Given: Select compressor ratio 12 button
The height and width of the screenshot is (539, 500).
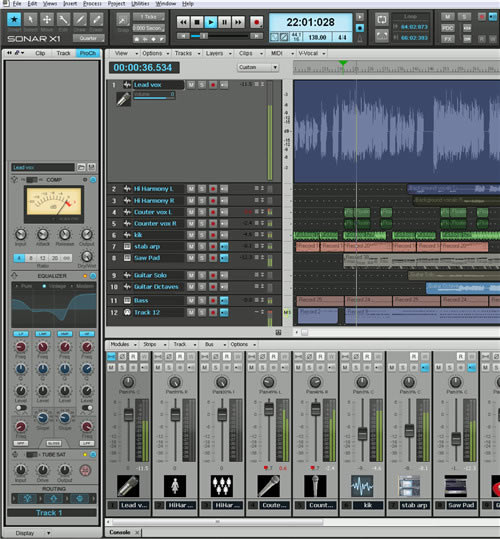Looking at the screenshot, I should [x=43, y=258].
